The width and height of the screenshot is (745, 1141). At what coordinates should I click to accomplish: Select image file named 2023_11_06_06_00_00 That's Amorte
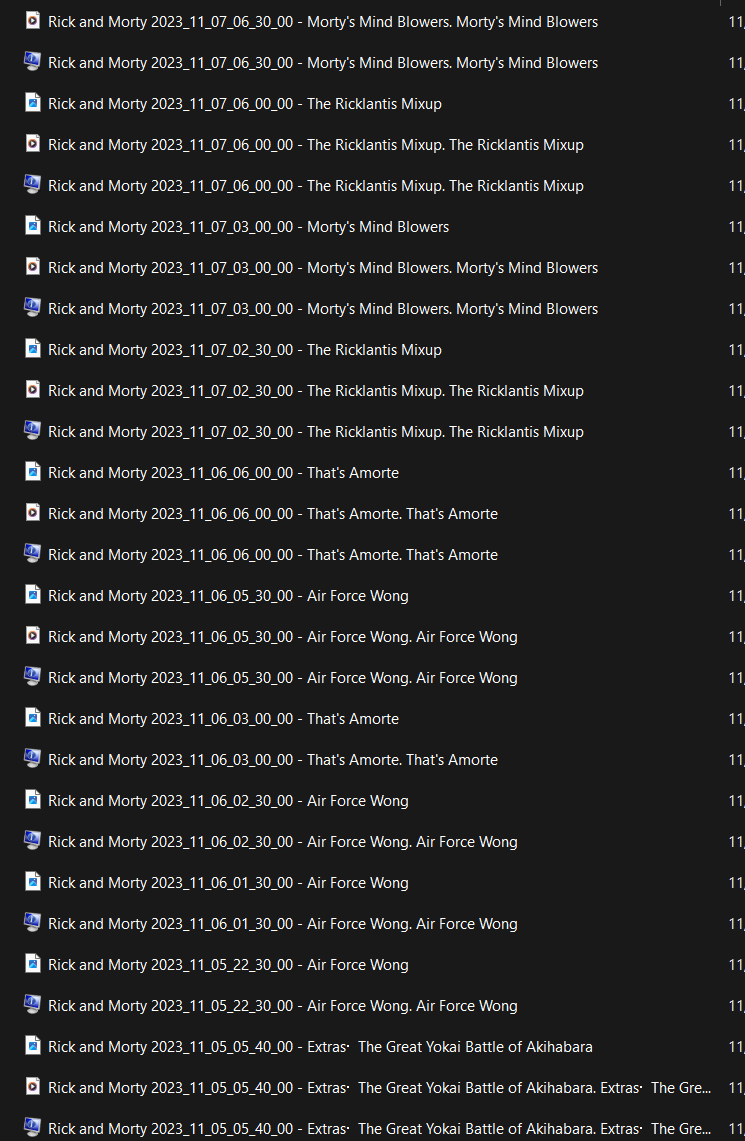[x=223, y=473]
